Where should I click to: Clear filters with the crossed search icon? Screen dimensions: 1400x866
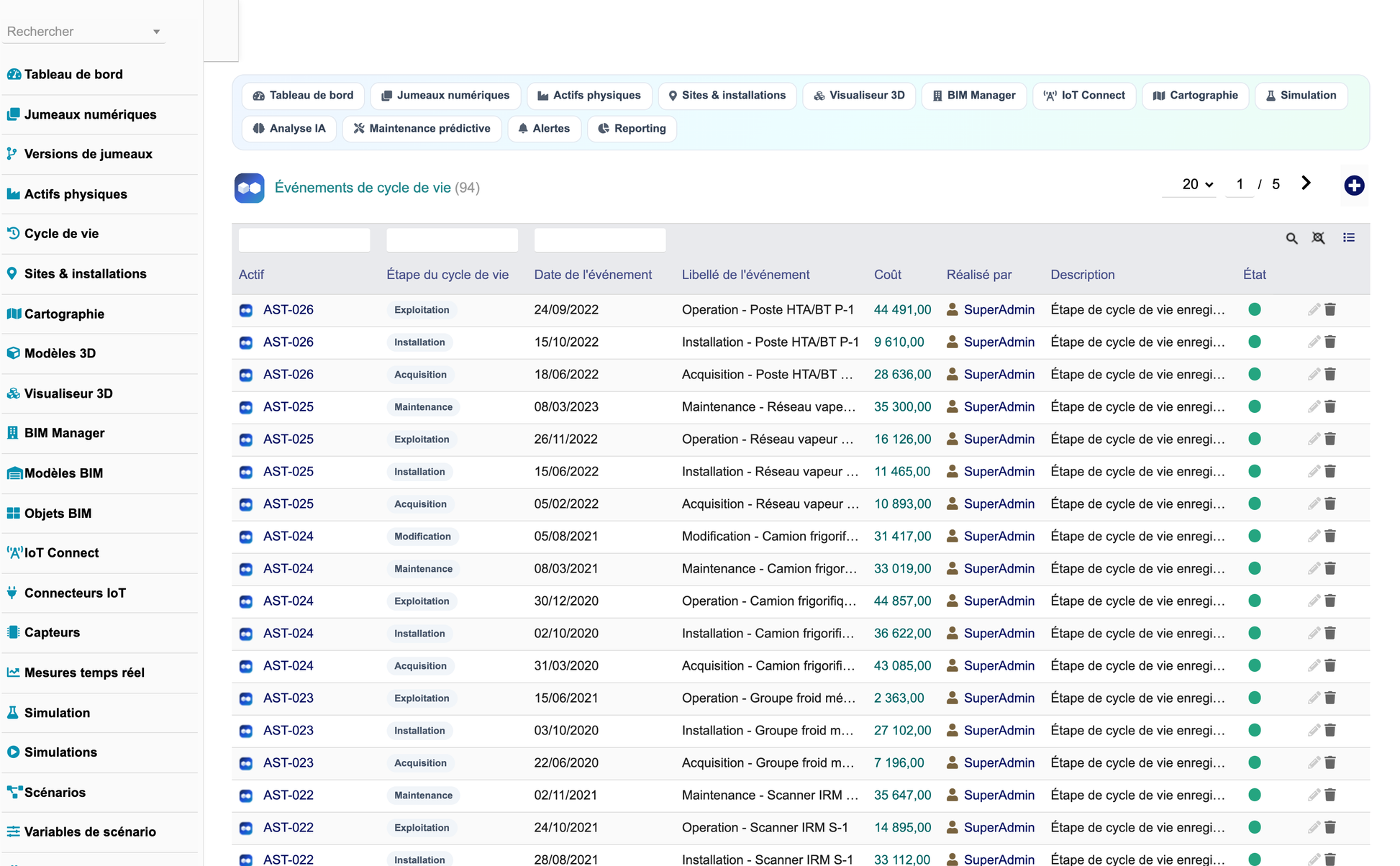click(1318, 238)
